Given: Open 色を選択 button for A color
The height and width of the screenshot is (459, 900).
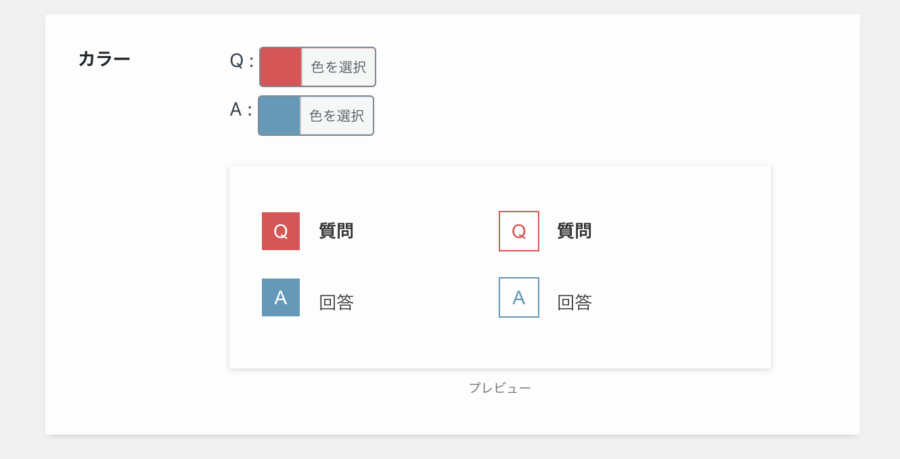Looking at the screenshot, I should (337, 116).
